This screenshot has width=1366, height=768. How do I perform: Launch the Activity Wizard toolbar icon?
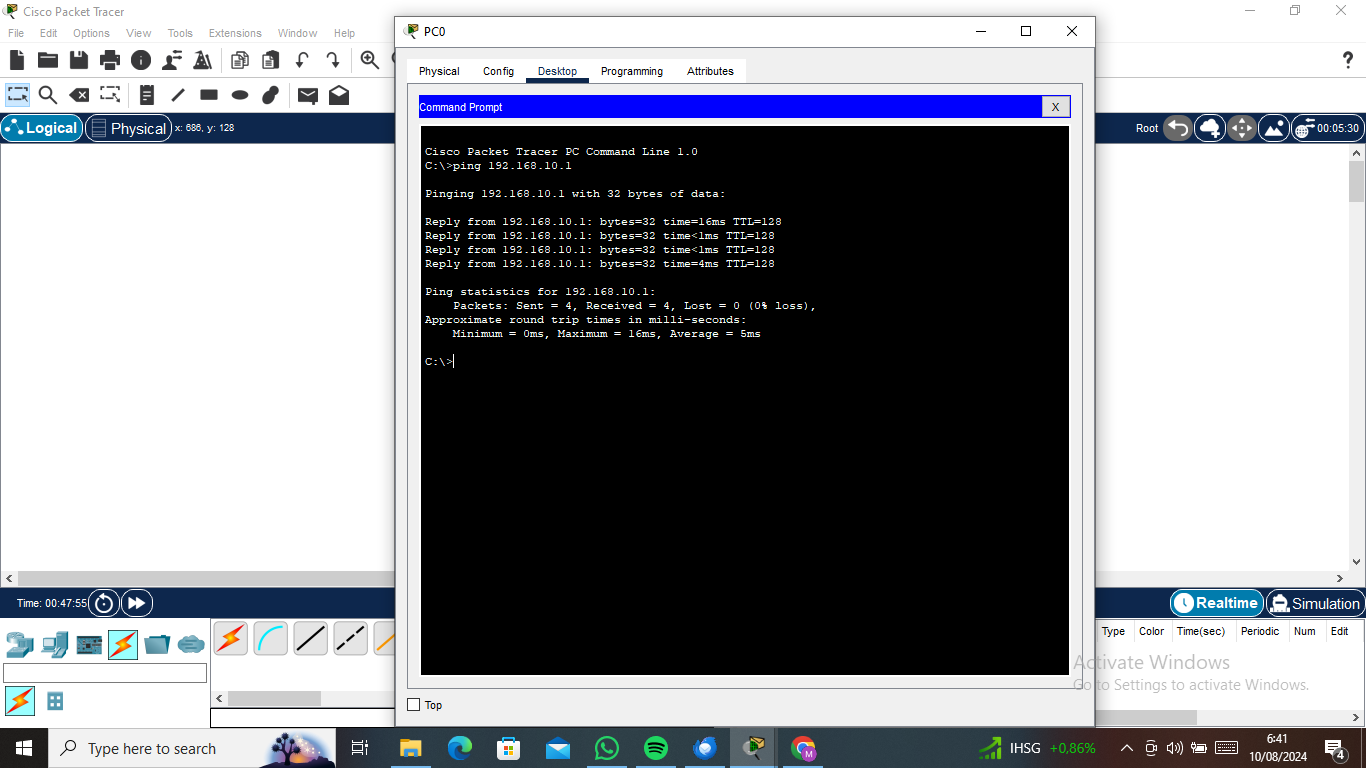[x=203, y=60]
